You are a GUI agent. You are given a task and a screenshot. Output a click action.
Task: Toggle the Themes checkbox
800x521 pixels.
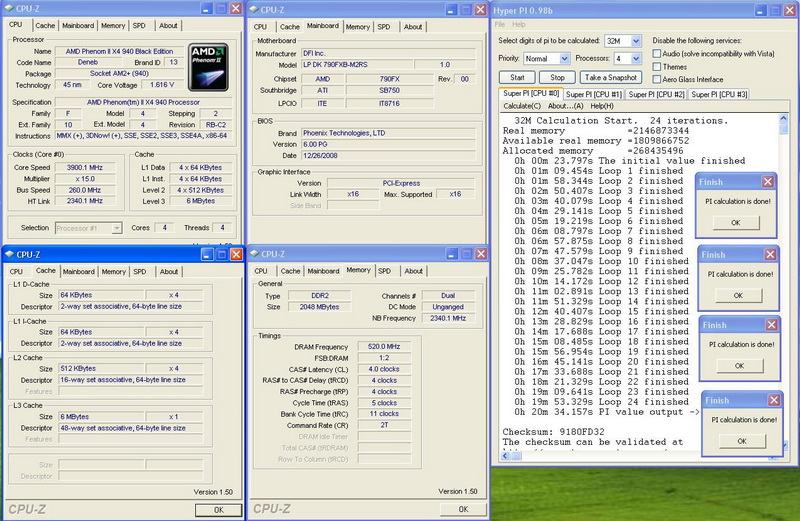[658, 66]
